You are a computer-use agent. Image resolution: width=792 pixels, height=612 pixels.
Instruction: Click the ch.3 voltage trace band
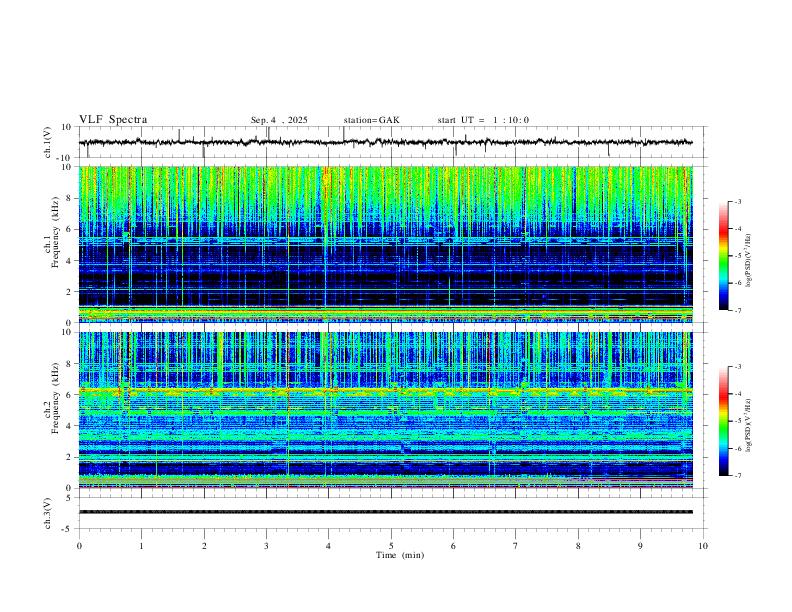click(386, 512)
